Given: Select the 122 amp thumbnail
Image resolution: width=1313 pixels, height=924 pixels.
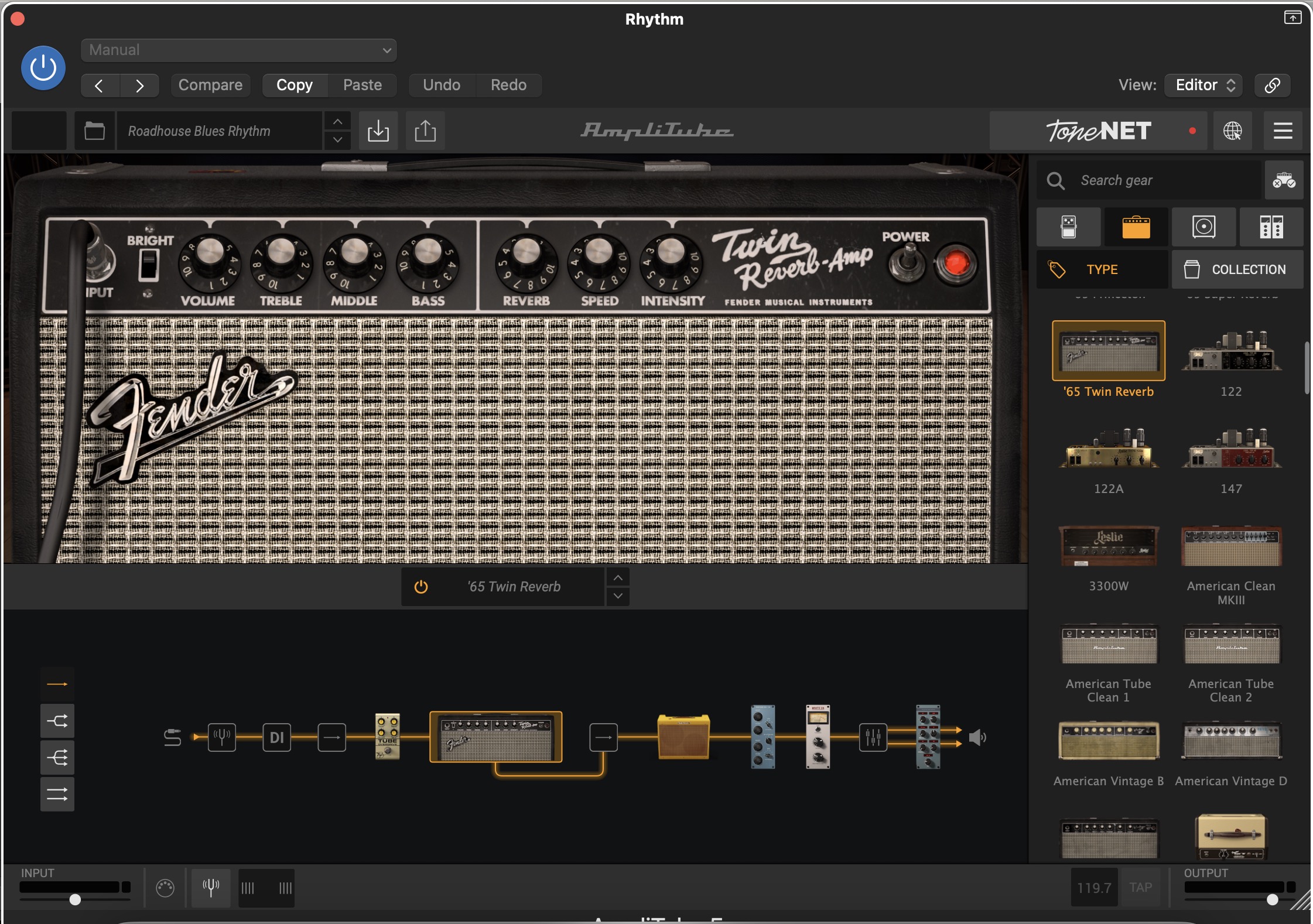Looking at the screenshot, I should point(1232,351).
